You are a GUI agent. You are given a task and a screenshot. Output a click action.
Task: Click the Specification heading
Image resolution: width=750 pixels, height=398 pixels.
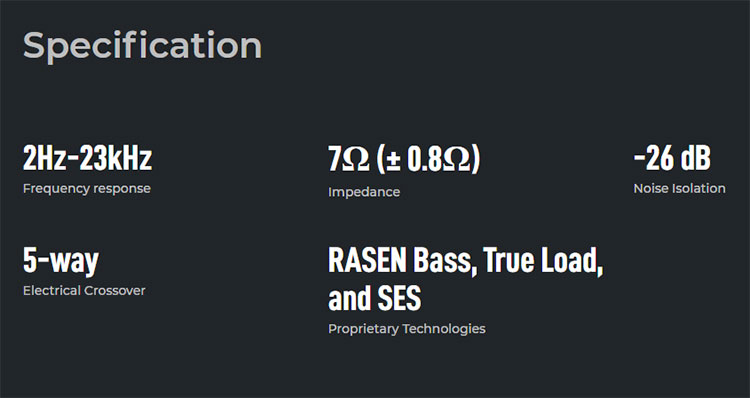click(142, 47)
